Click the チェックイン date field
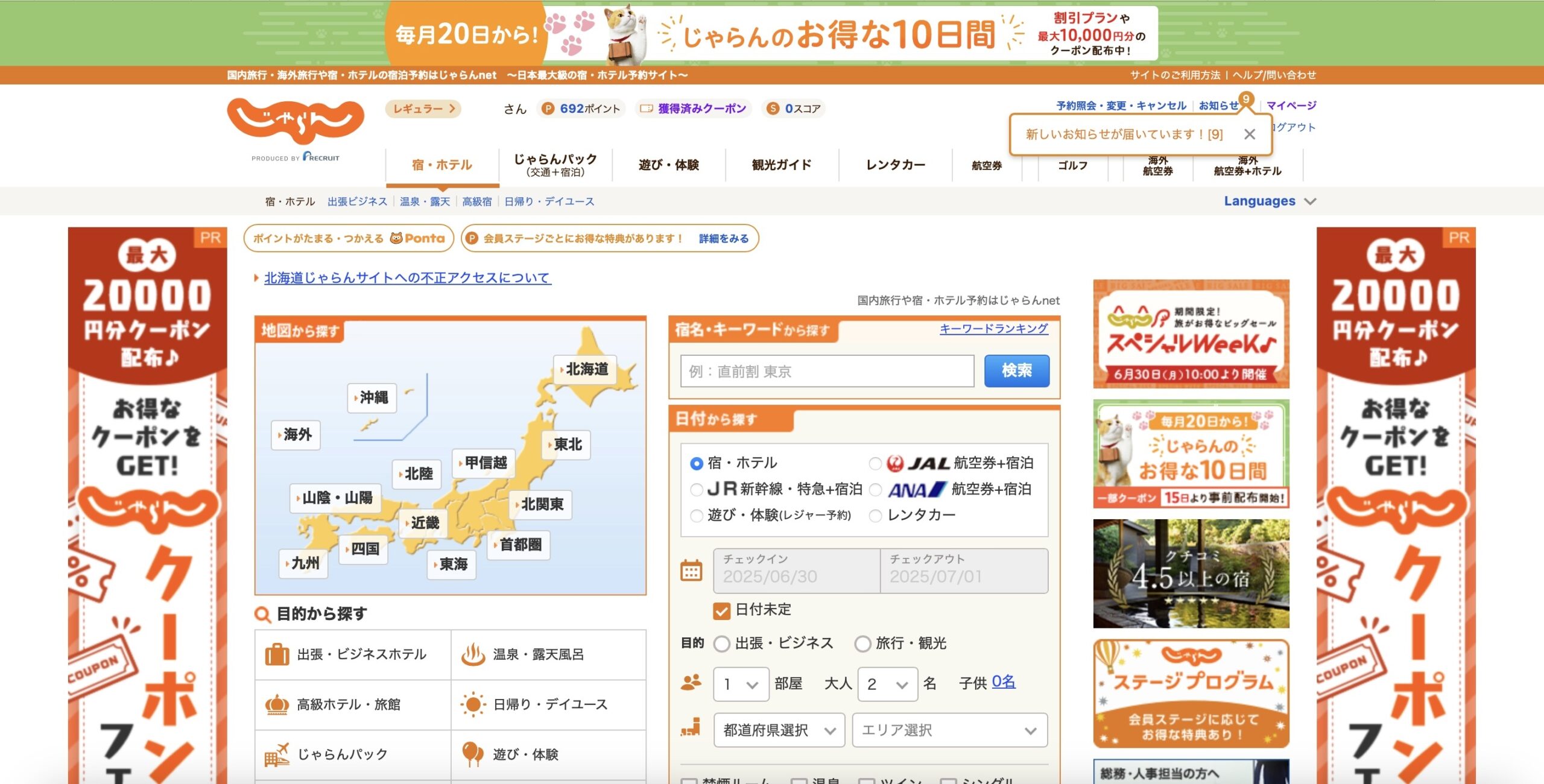The height and width of the screenshot is (784, 1544). pos(797,571)
